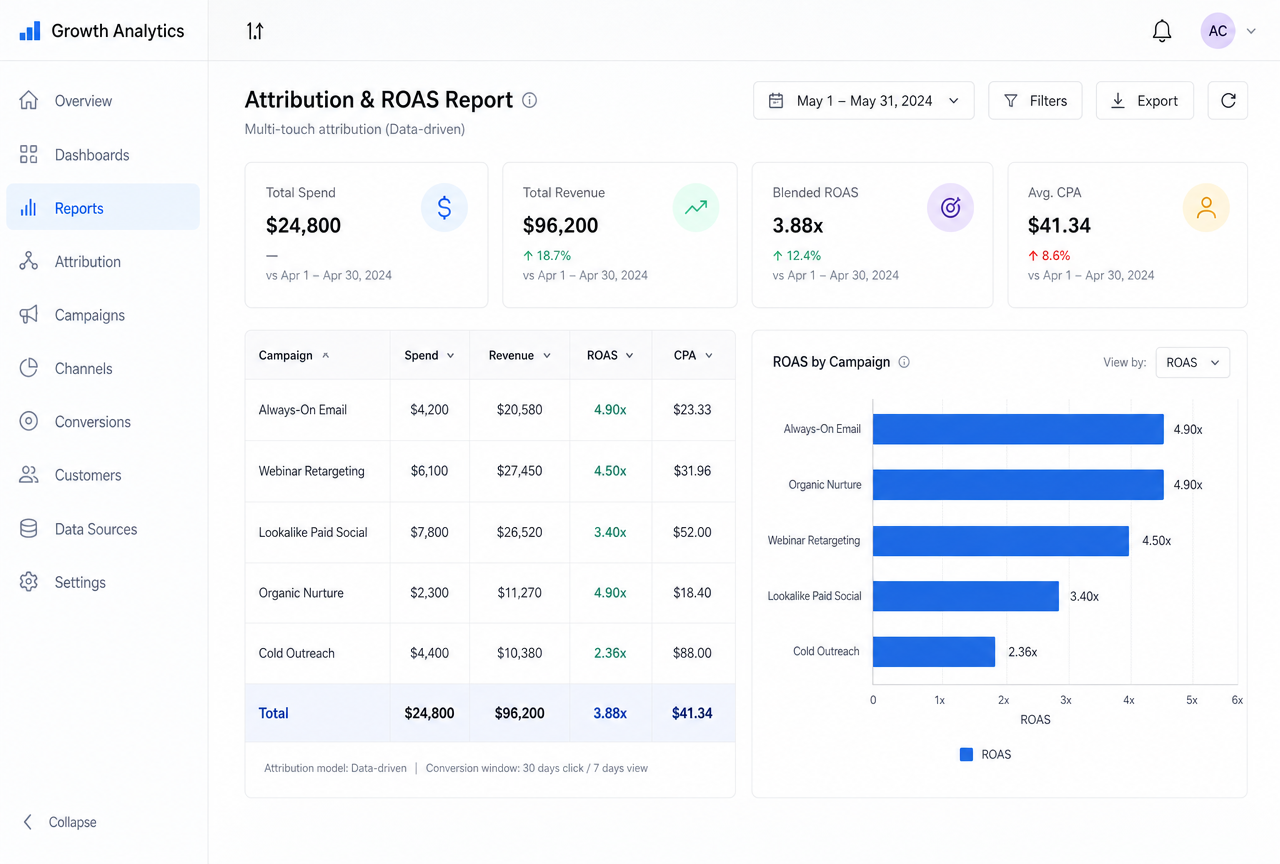Sort table by Revenue column
The height and width of the screenshot is (864, 1280).
pyautogui.click(x=520, y=355)
